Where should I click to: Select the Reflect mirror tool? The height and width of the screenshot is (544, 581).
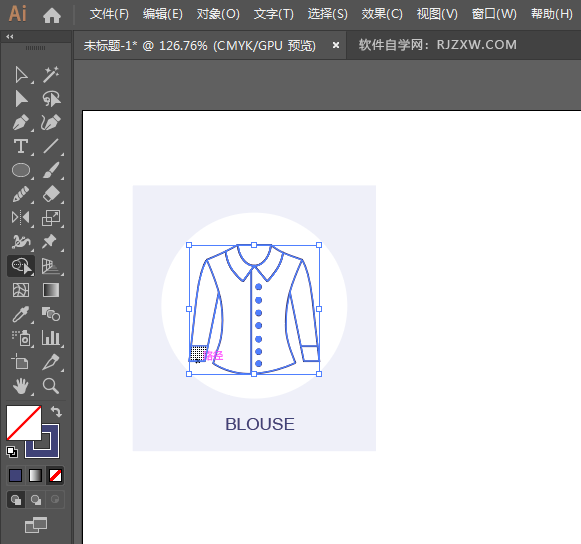pyautogui.click(x=20, y=218)
